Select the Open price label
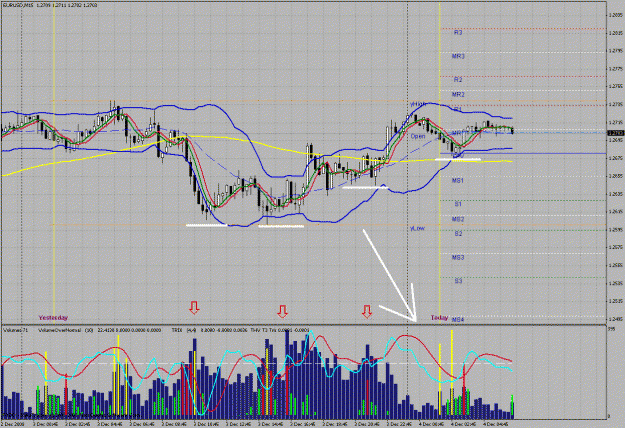Screen dimensions: 625x428 click(x=418, y=136)
